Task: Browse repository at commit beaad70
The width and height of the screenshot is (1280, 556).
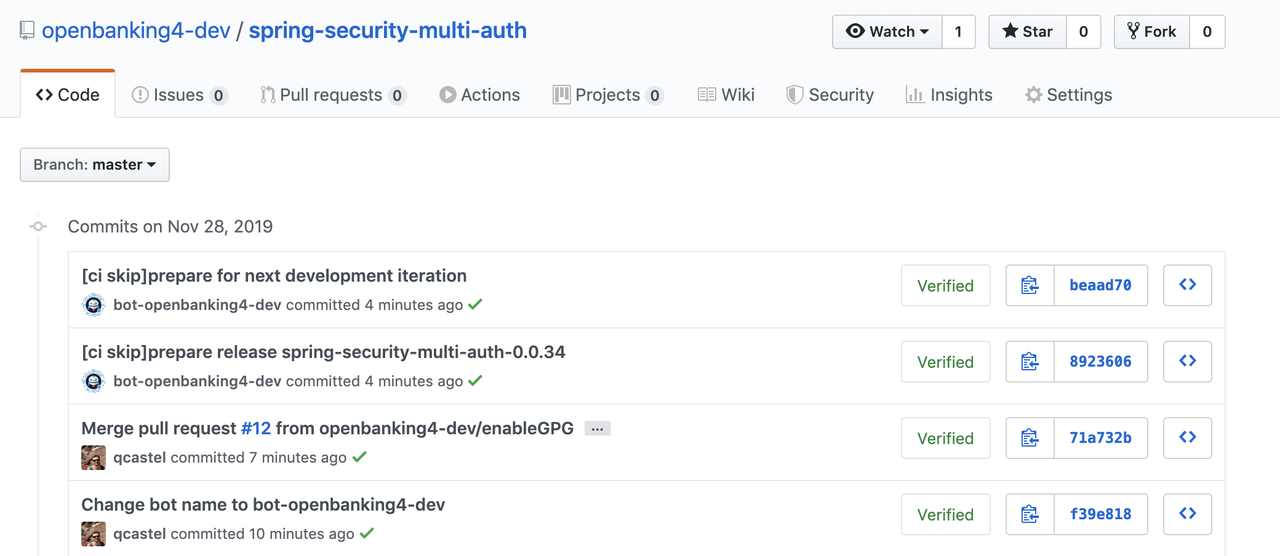Action: pos(1187,285)
